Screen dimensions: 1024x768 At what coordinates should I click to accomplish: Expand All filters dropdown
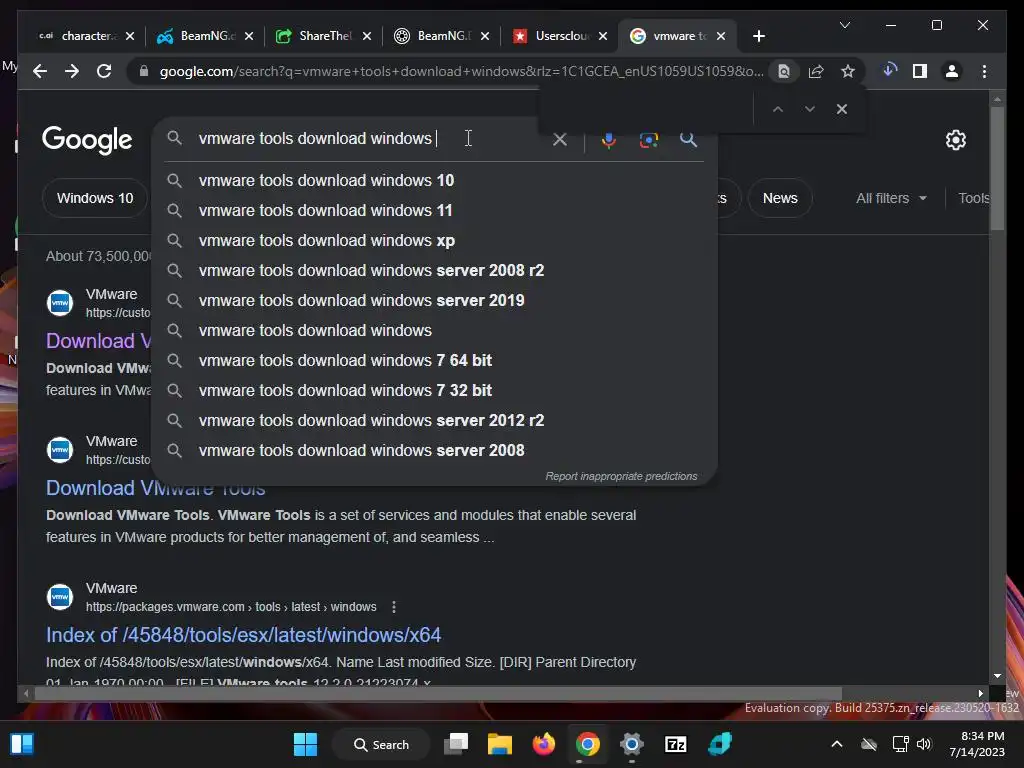pos(891,198)
